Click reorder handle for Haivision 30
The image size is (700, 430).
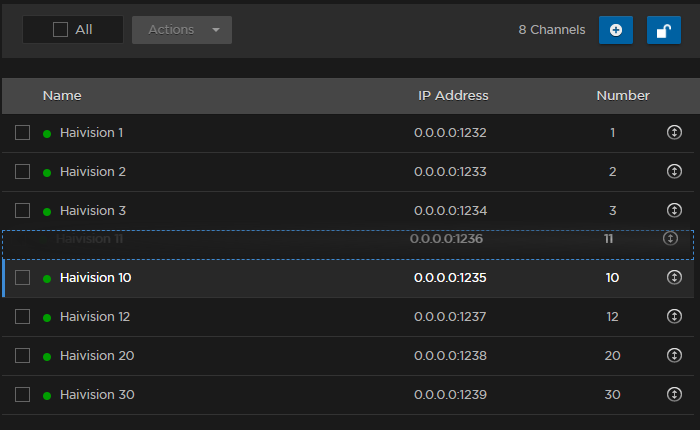pos(674,394)
